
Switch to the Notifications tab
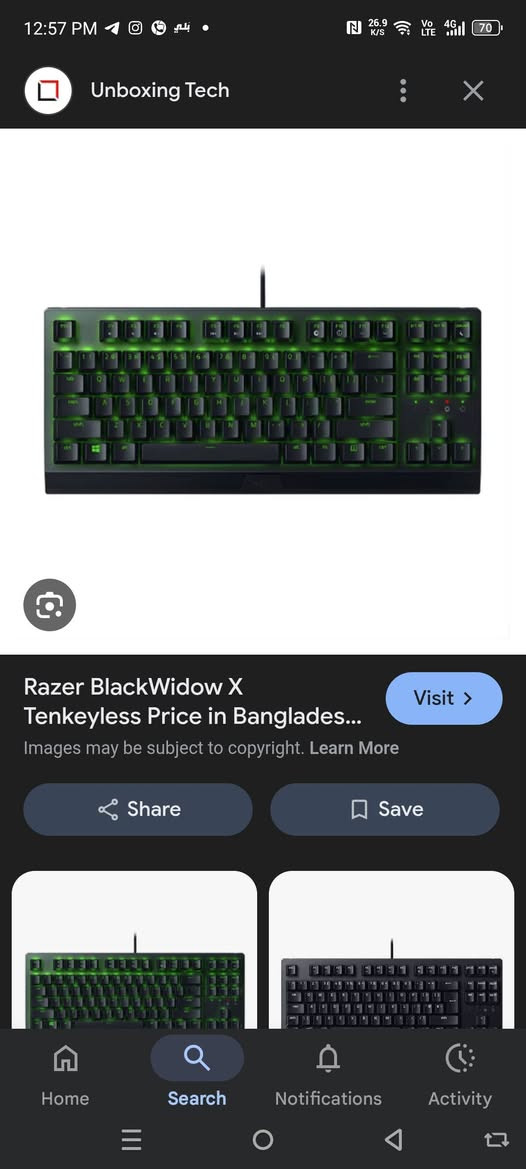328,1075
